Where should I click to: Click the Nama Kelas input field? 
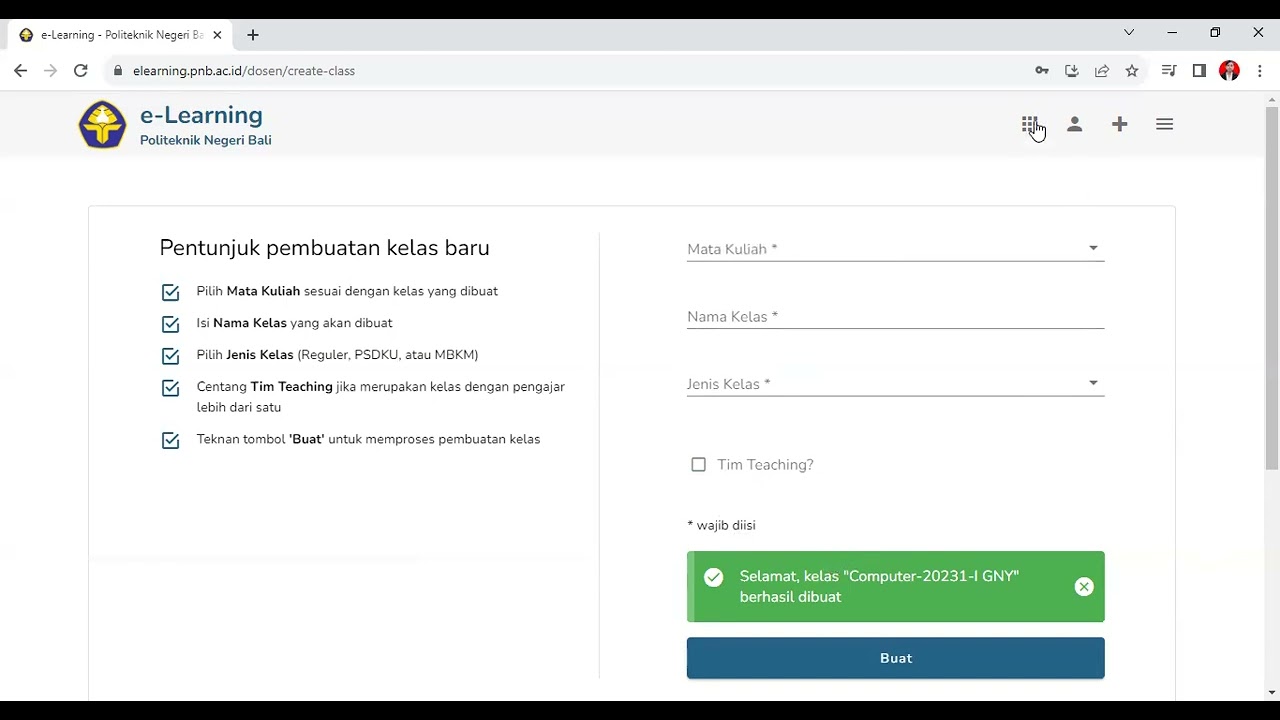895,317
